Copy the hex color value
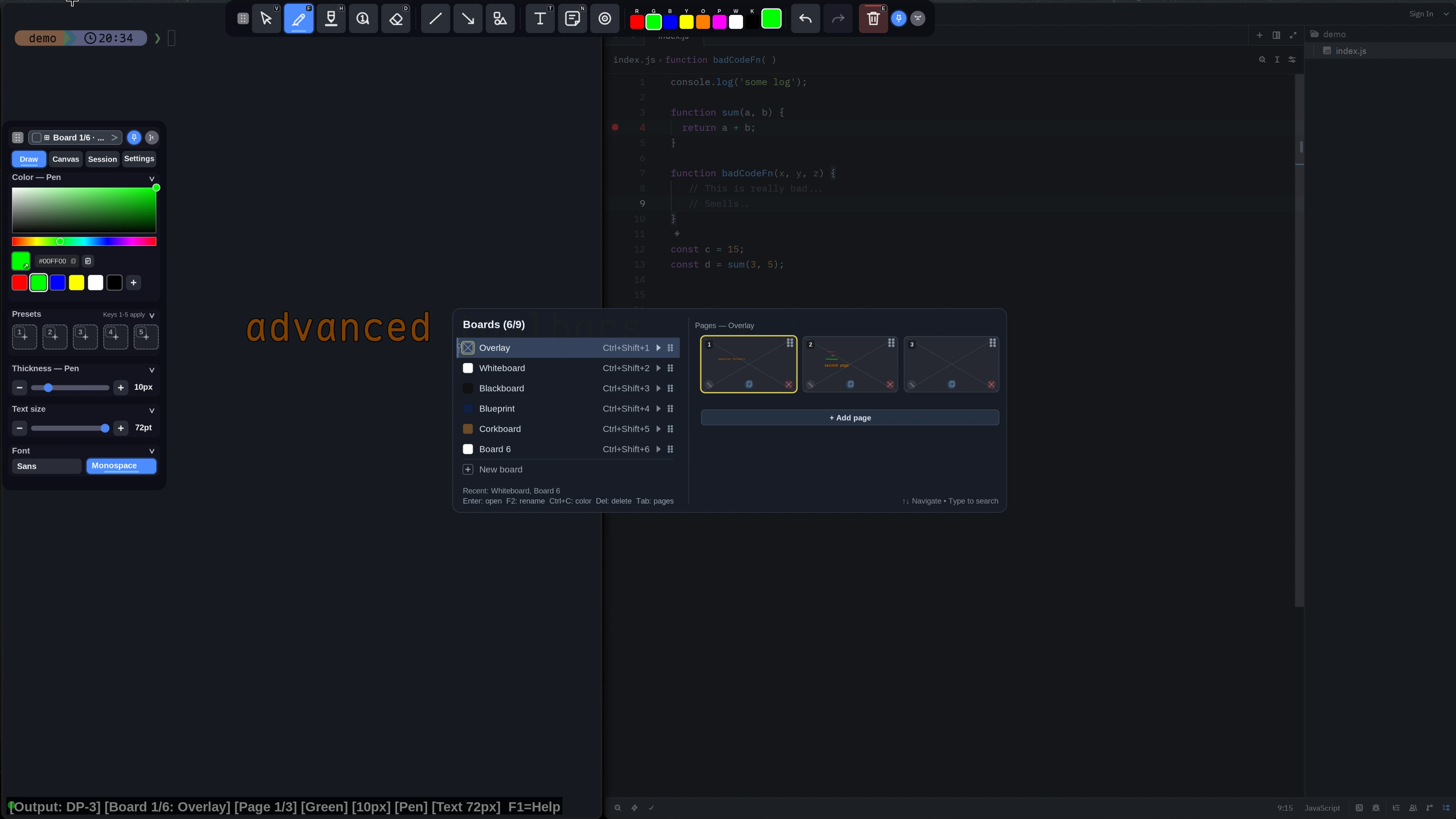This screenshot has width=1456, height=819. pos(73,261)
